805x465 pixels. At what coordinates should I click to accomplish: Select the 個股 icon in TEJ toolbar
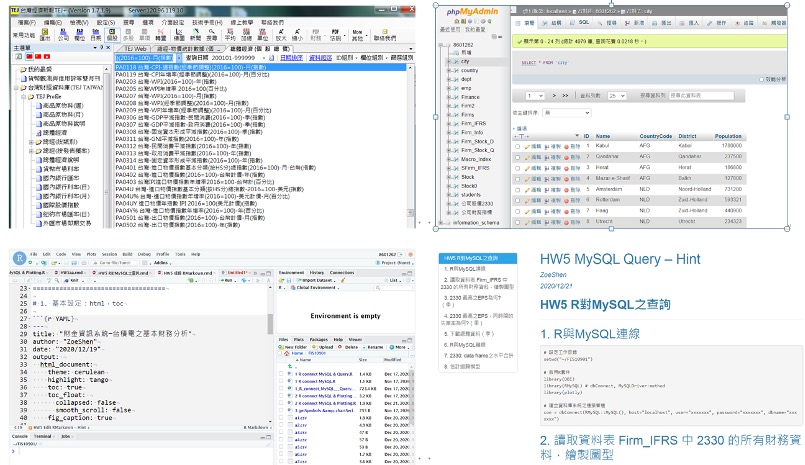112,35
